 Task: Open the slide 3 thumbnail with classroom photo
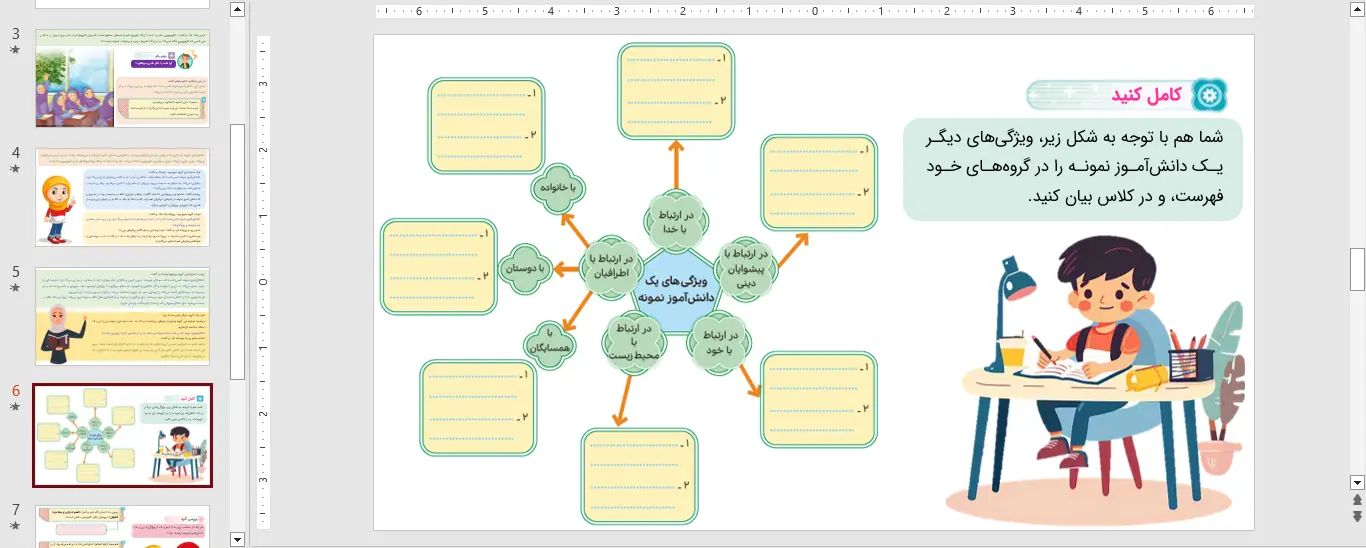(x=122, y=78)
